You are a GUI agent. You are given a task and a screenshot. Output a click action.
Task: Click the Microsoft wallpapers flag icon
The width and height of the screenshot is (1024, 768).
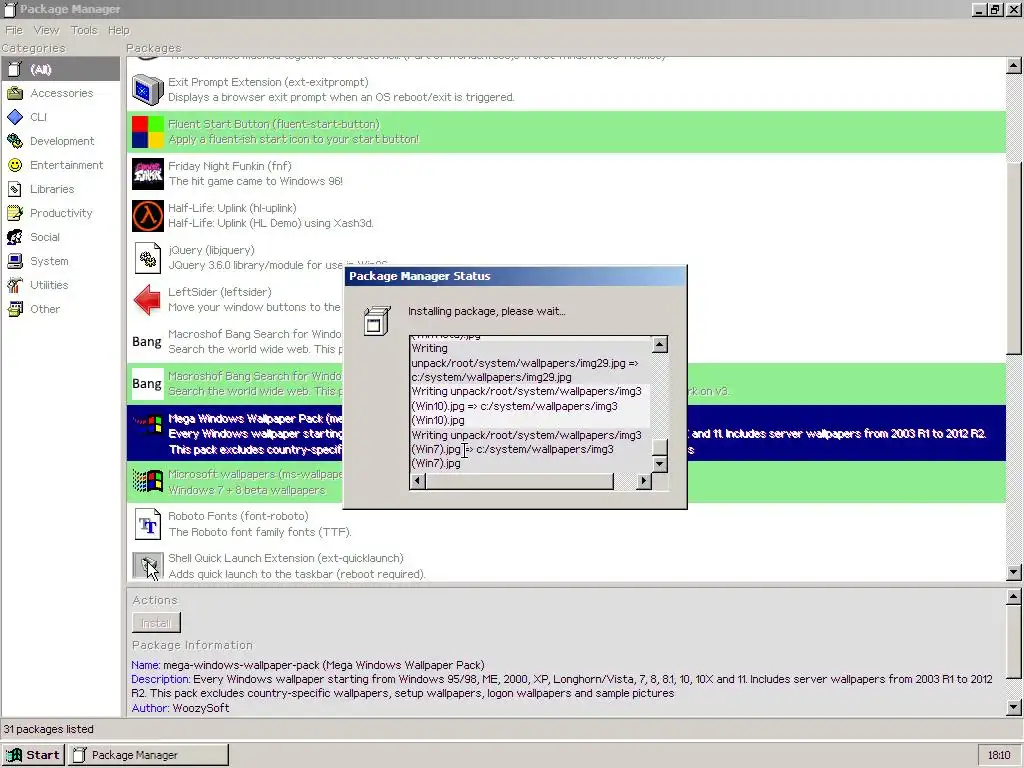tap(148, 482)
